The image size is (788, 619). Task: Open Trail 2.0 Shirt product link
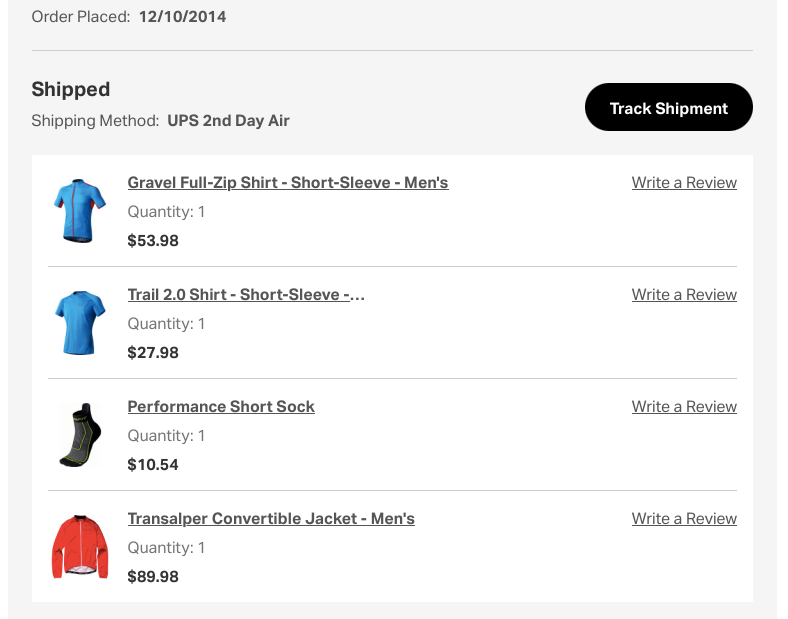(246, 295)
